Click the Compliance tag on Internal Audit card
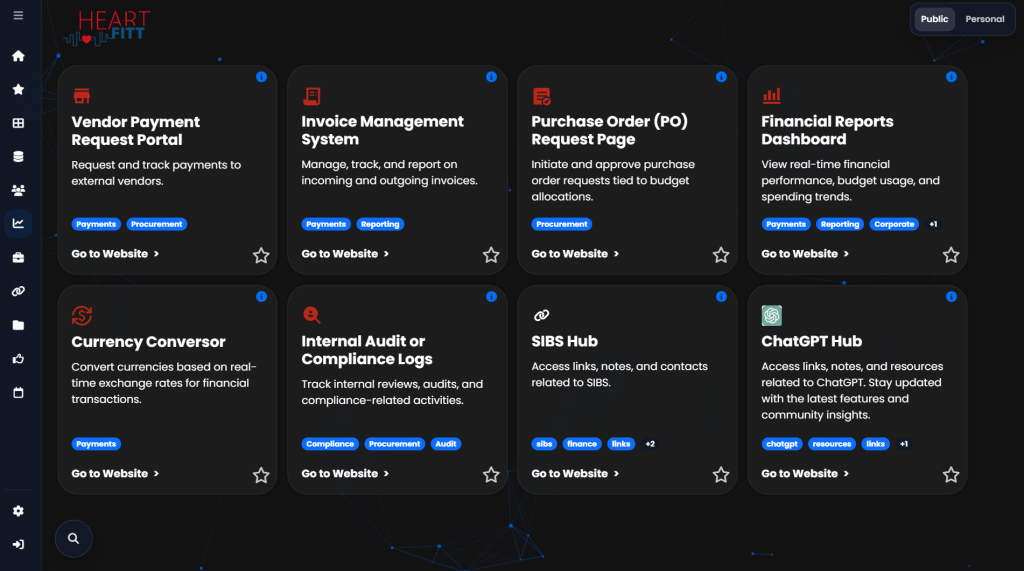1024x571 pixels. click(330, 444)
